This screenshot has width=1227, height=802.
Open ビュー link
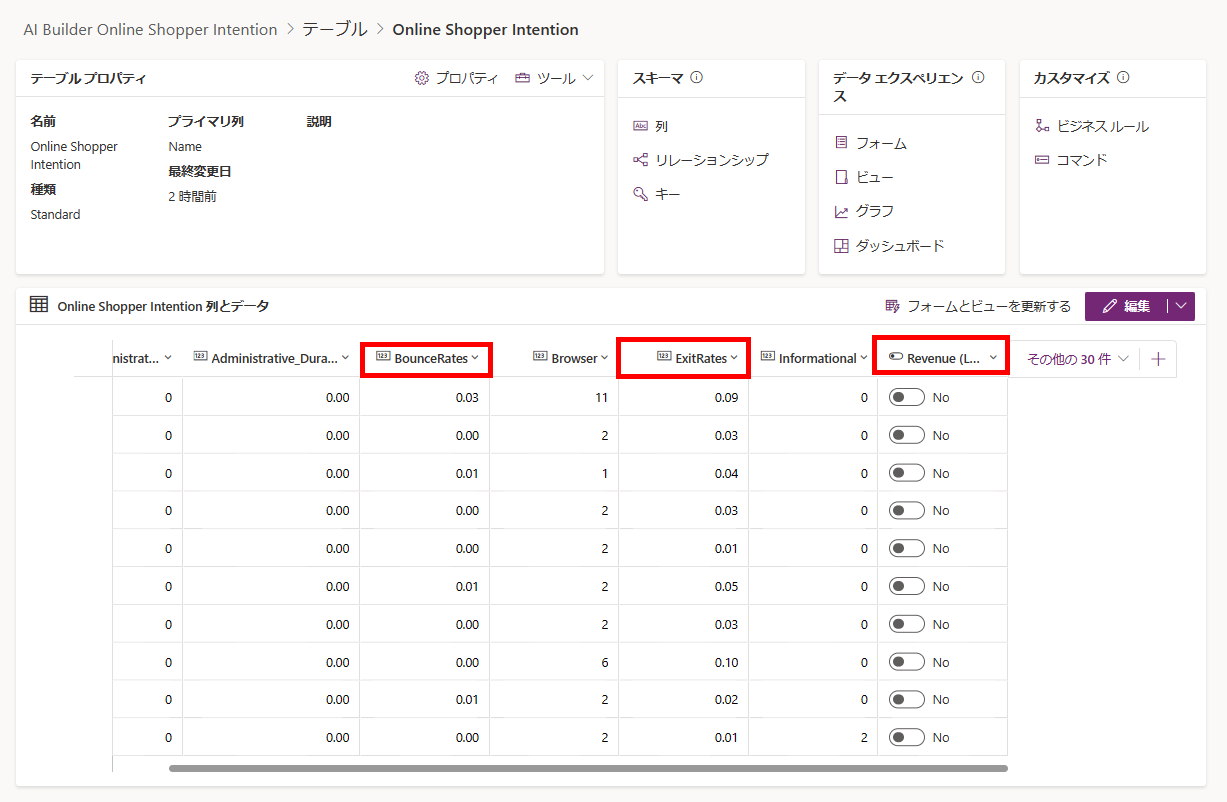pos(875,177)
